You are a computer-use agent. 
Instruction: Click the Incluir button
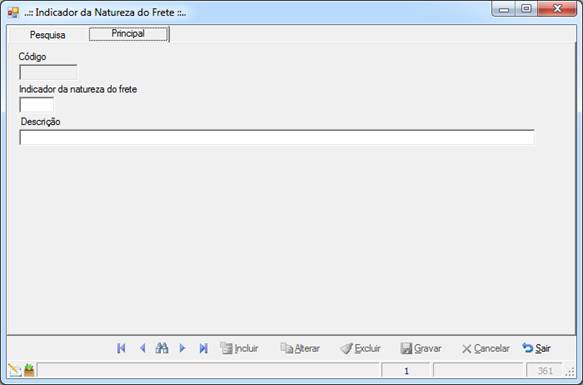click(239, 349)
